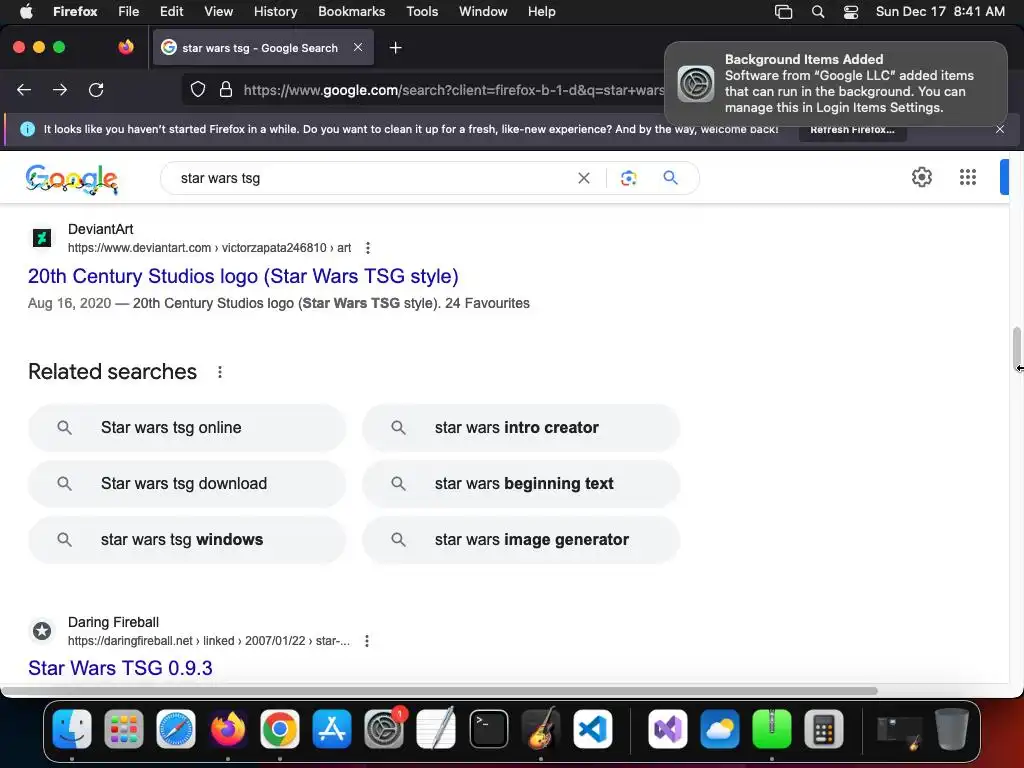1024x768 pixels.
Task: Open the tracking protection shield icon
Action: point(198,89)
